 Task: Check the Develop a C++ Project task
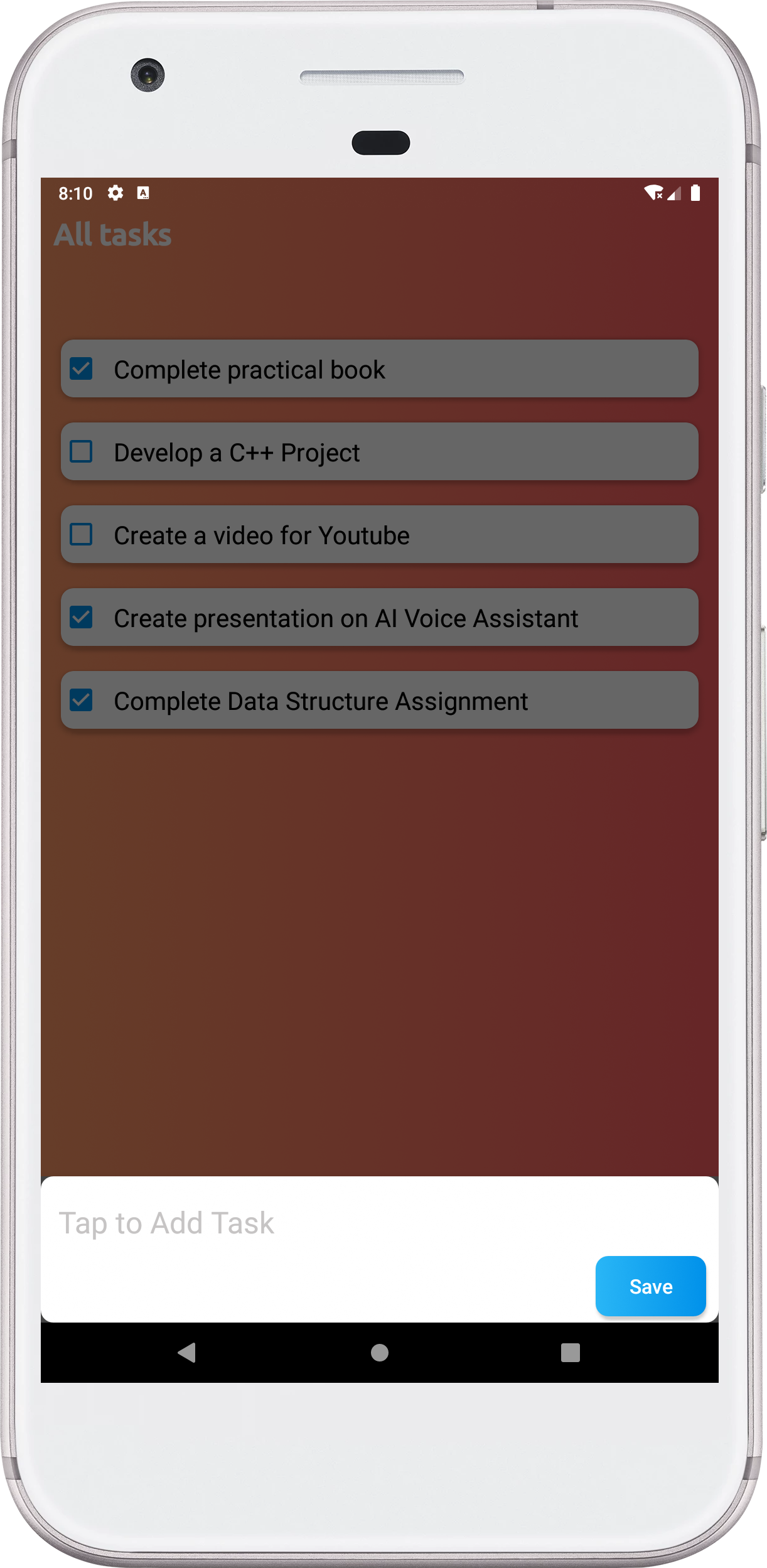[82, 452]
